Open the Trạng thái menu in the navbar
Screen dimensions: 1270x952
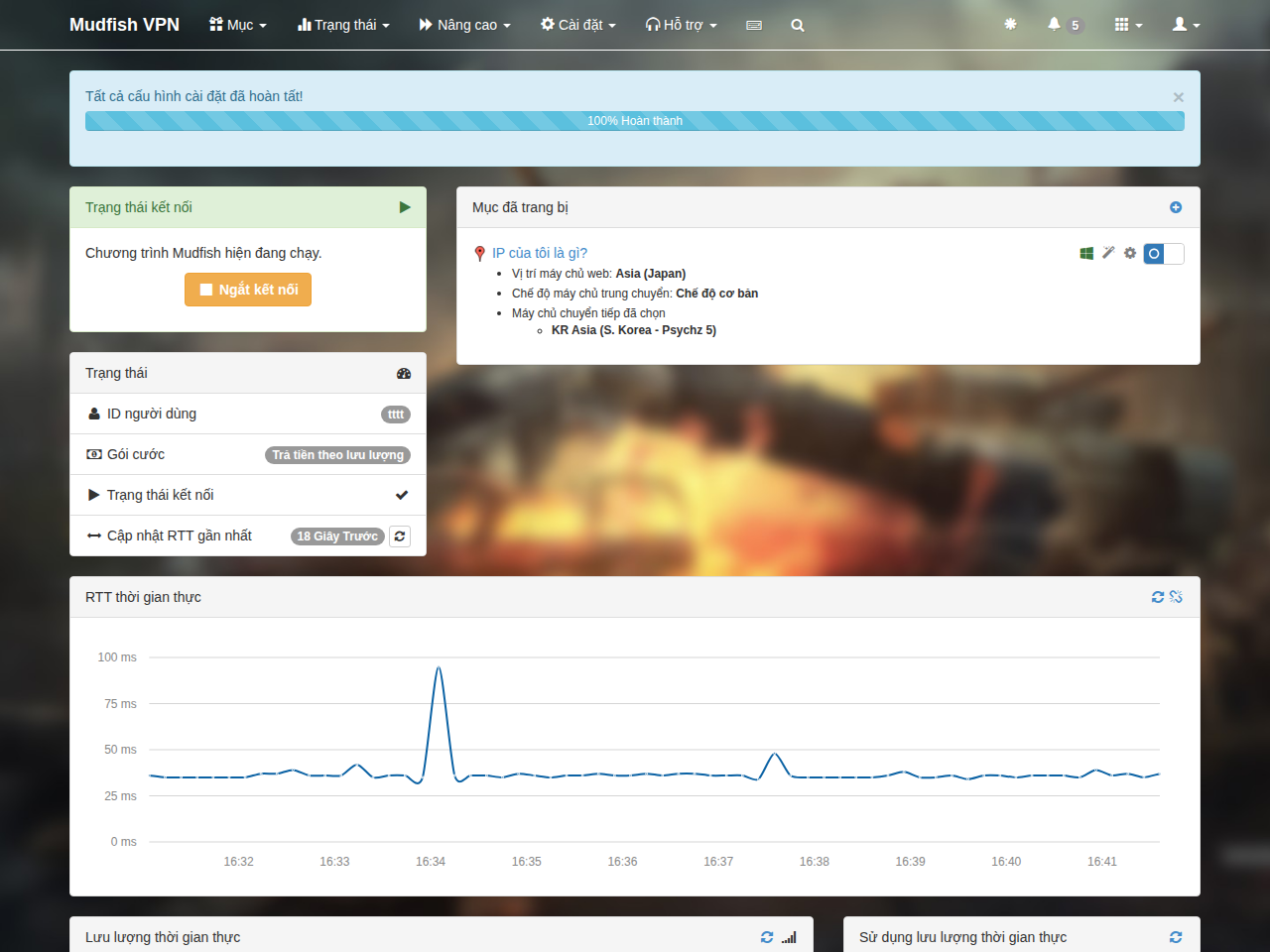[x=343, y=25]
